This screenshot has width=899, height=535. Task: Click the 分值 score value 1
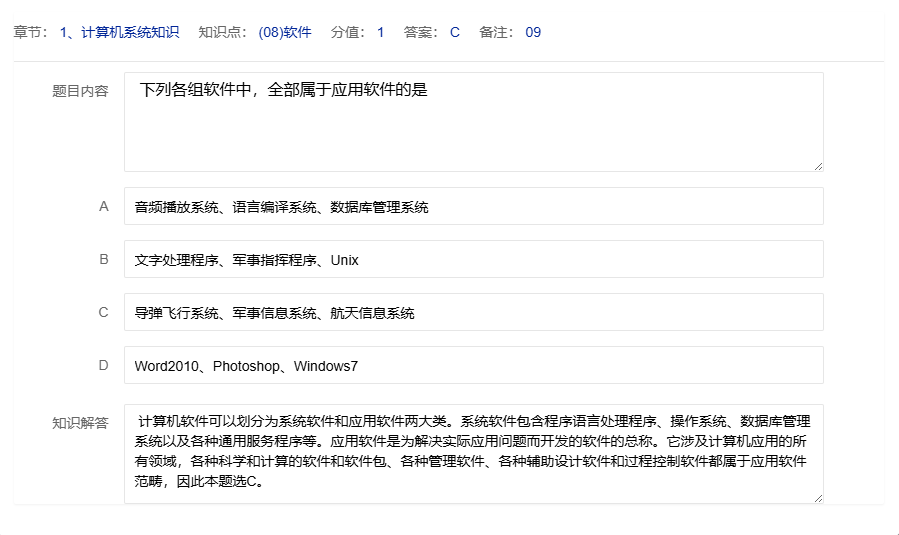click(x=380, y=32)
